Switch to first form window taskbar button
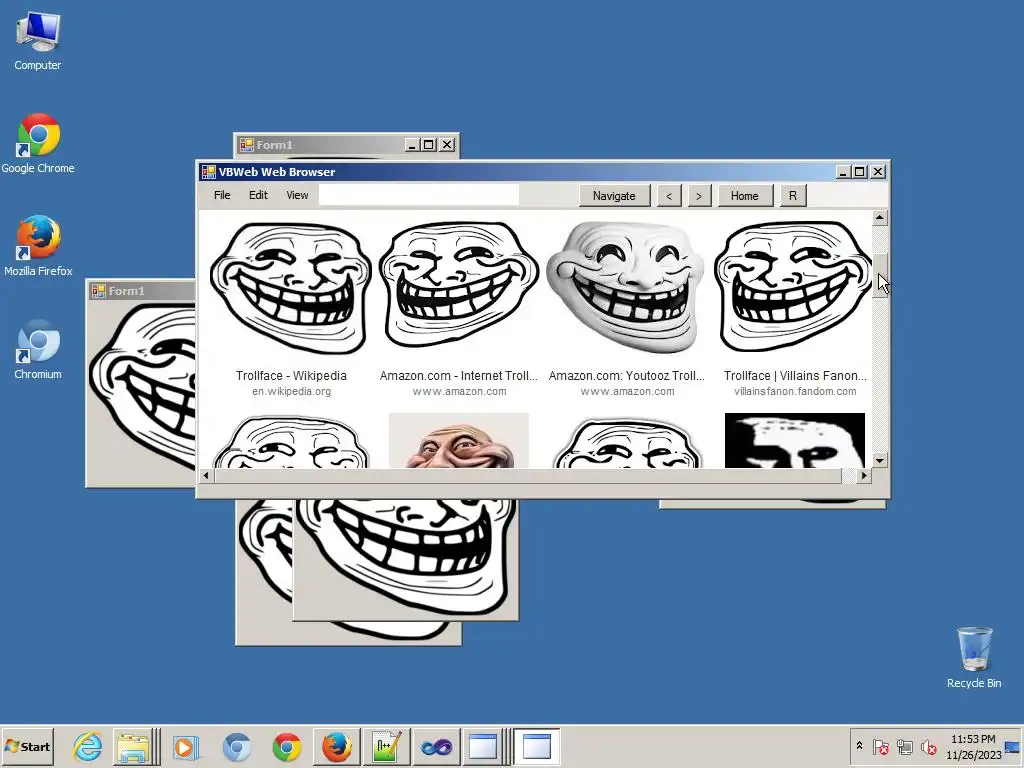This screenshot has height=768, width=1024. tap(483, 746)
